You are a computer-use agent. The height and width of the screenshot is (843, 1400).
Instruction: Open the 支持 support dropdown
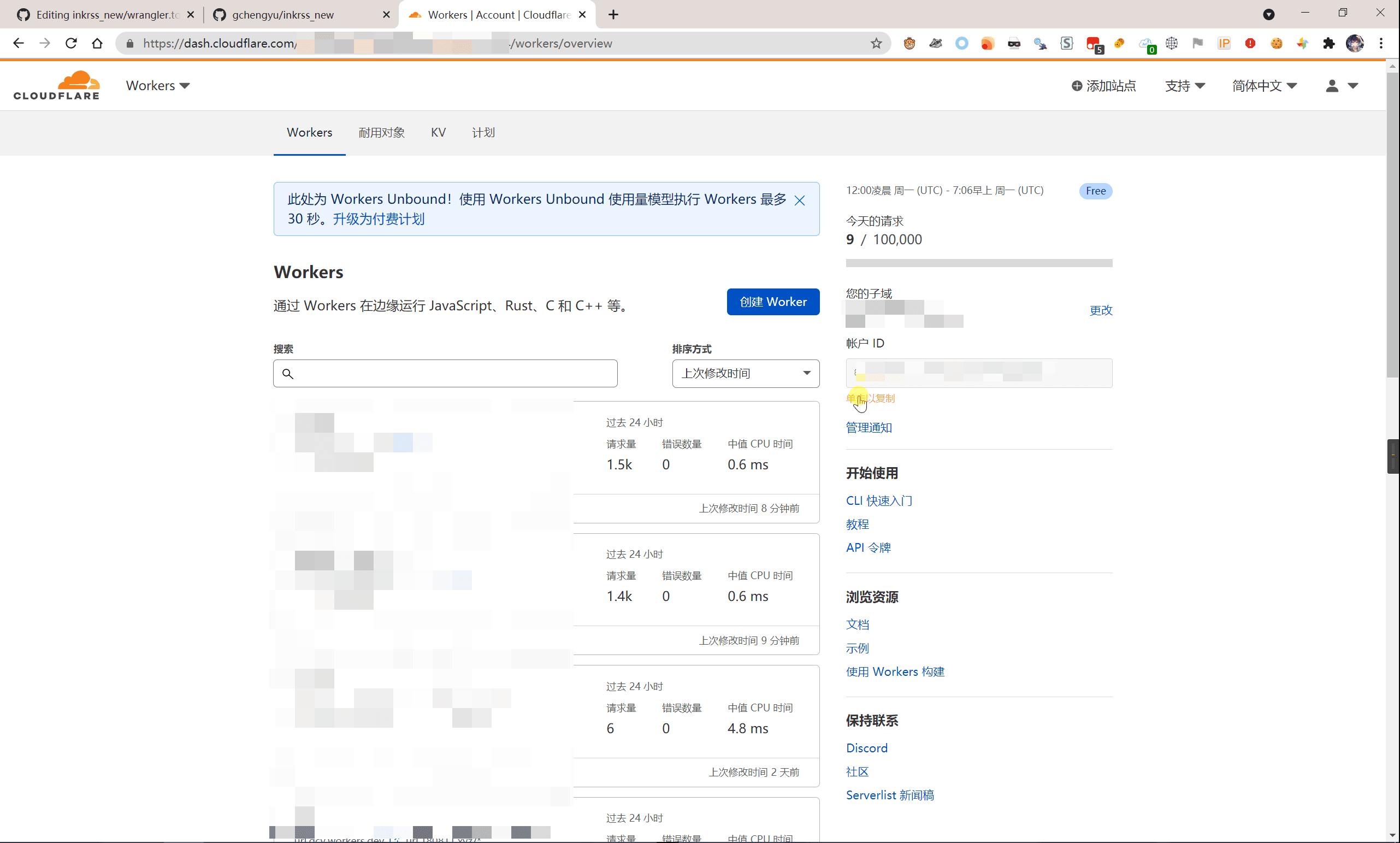tap(1185, 86)
